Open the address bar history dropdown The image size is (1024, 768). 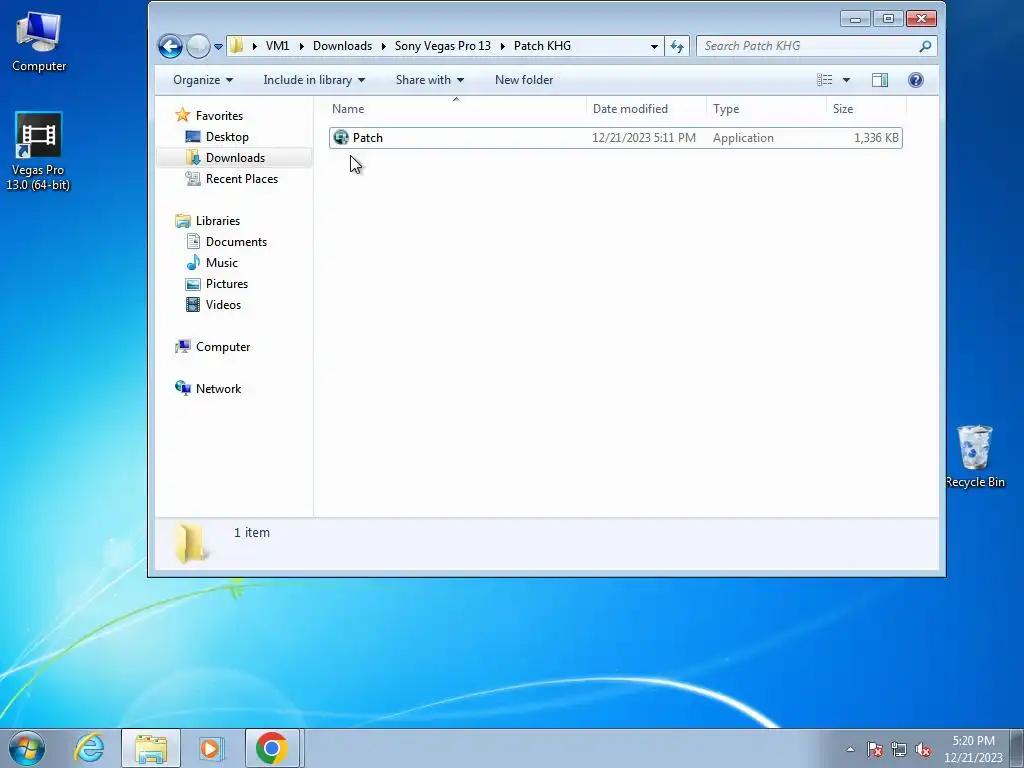coord(654,46)
